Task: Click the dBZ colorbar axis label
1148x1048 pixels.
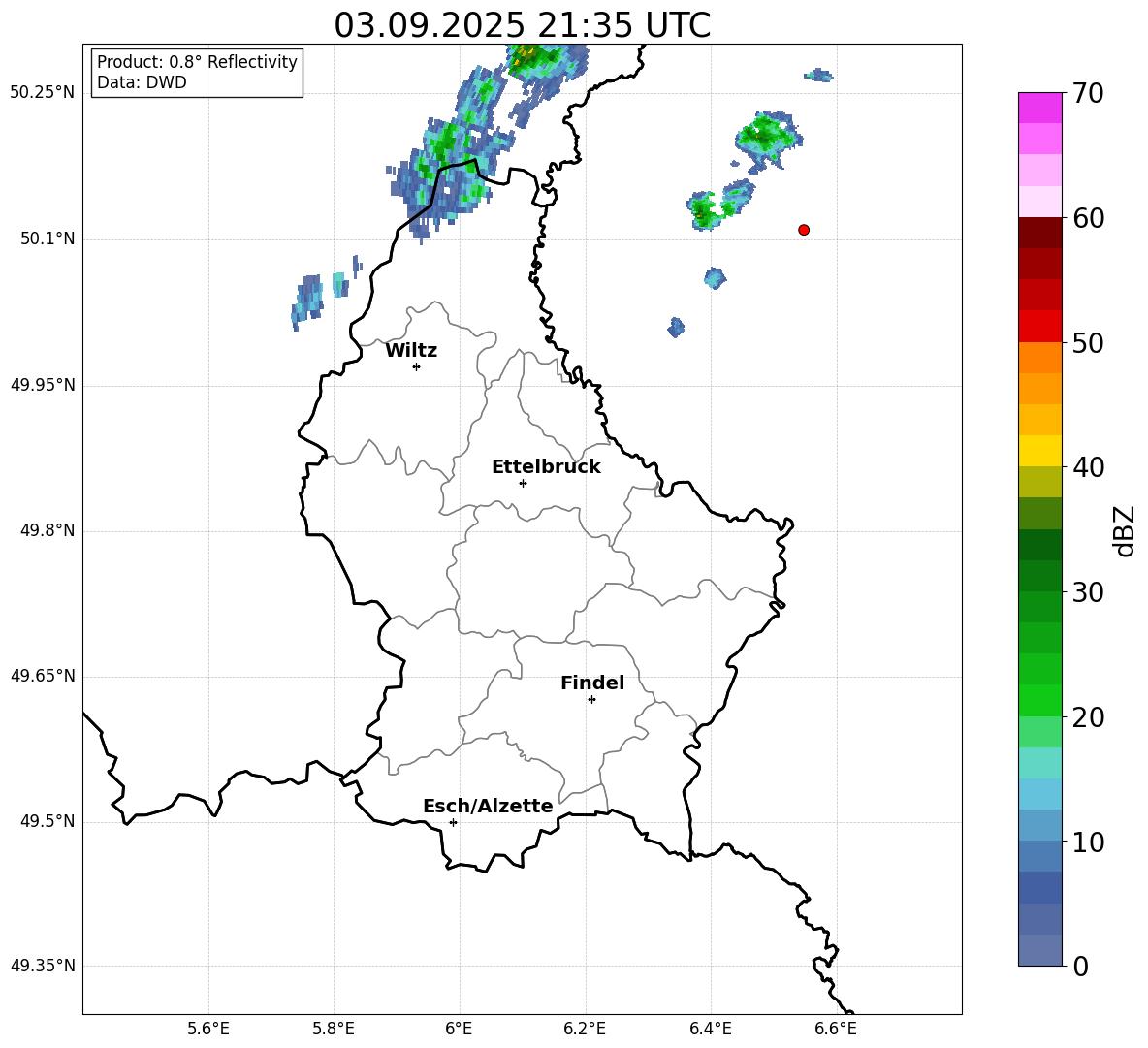Action: click(x=1124, y=530)
